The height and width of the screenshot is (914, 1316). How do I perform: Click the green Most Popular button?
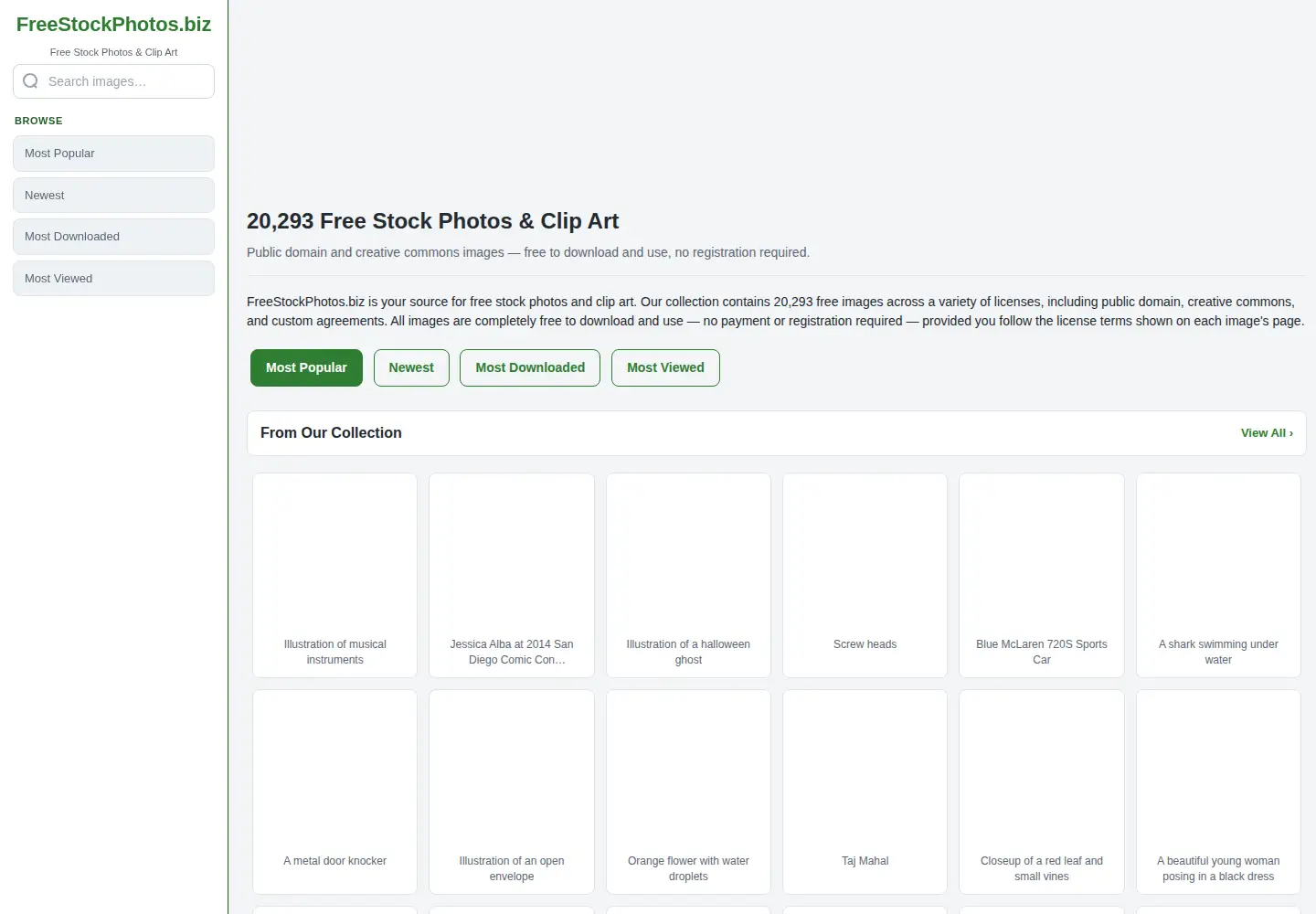[306, 367]
